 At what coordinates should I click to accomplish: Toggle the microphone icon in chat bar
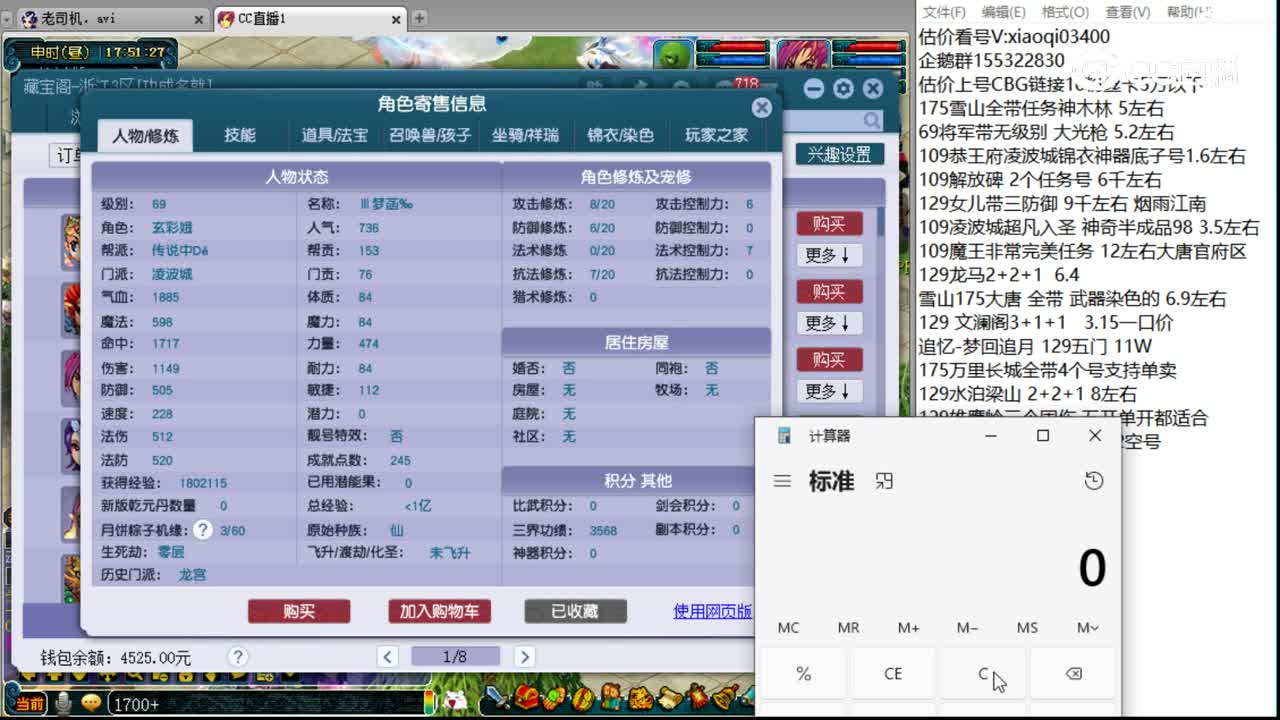(63, 704)
